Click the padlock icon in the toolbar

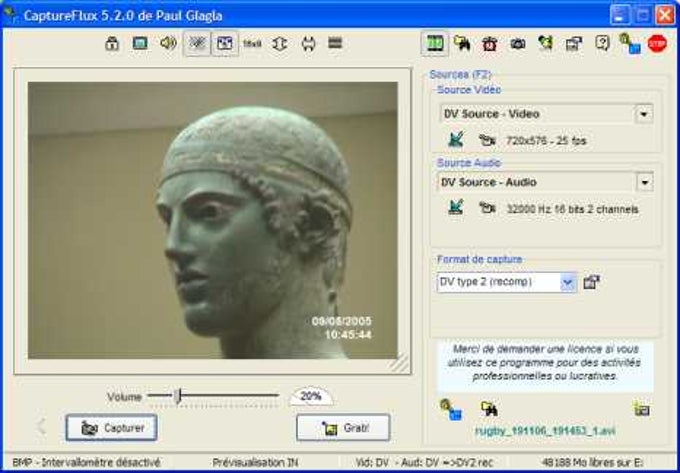[112, 44]
